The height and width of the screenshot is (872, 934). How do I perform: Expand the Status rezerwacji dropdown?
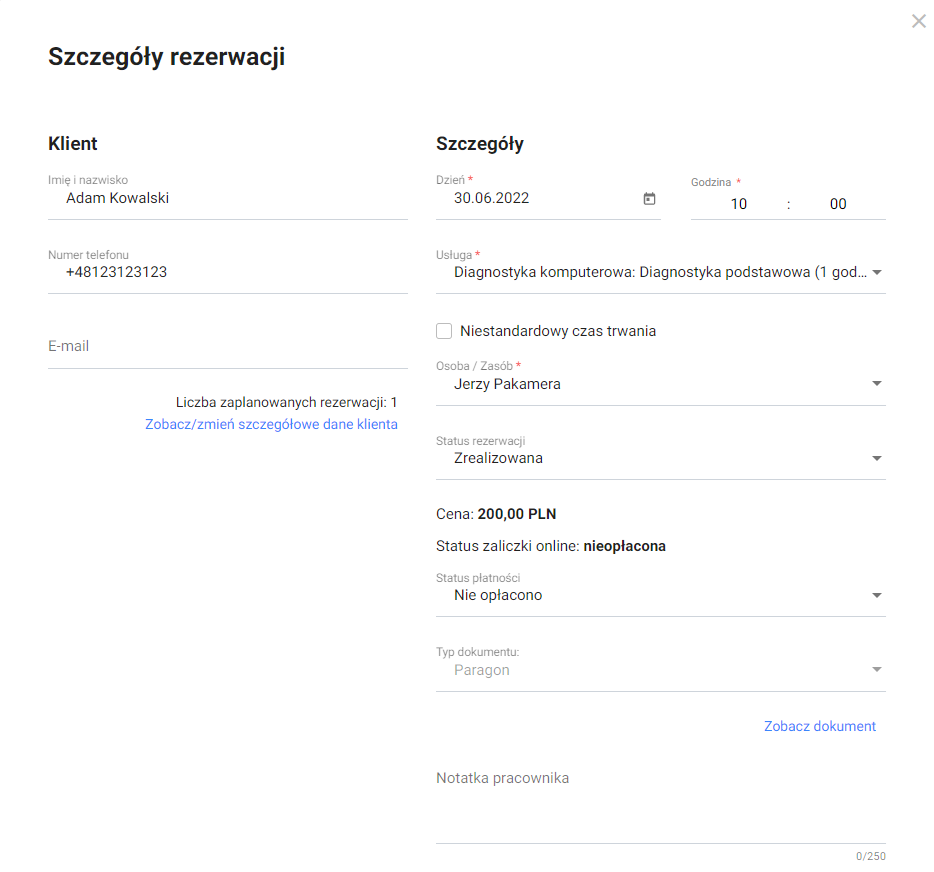point(876,459)
